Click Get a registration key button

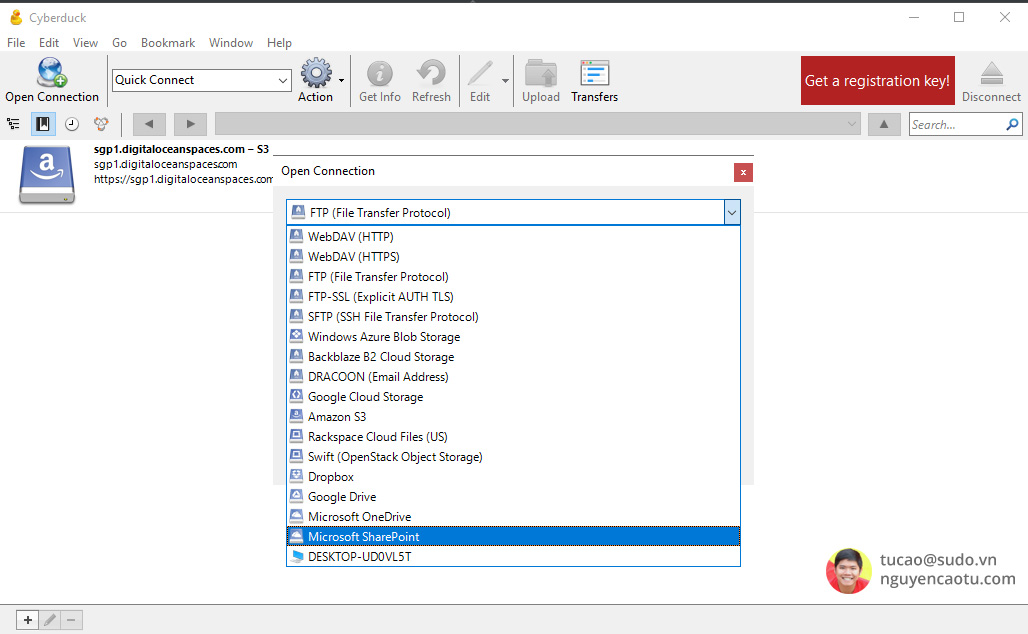(877, 80)
